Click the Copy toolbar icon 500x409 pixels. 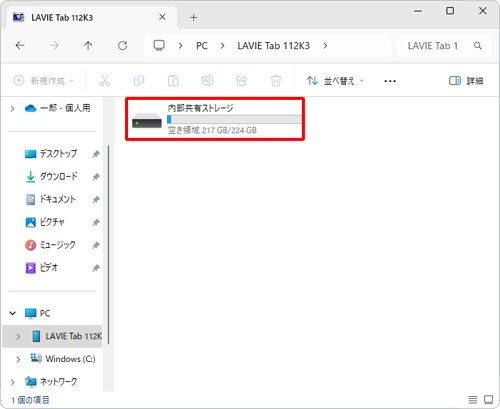(x=139, y=81)
